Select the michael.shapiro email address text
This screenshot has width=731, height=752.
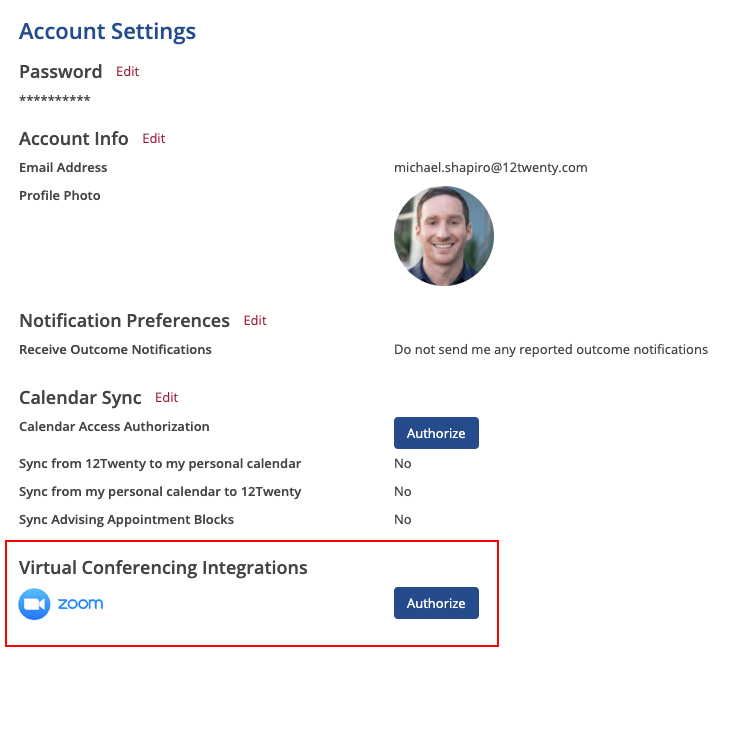[490, 168]
